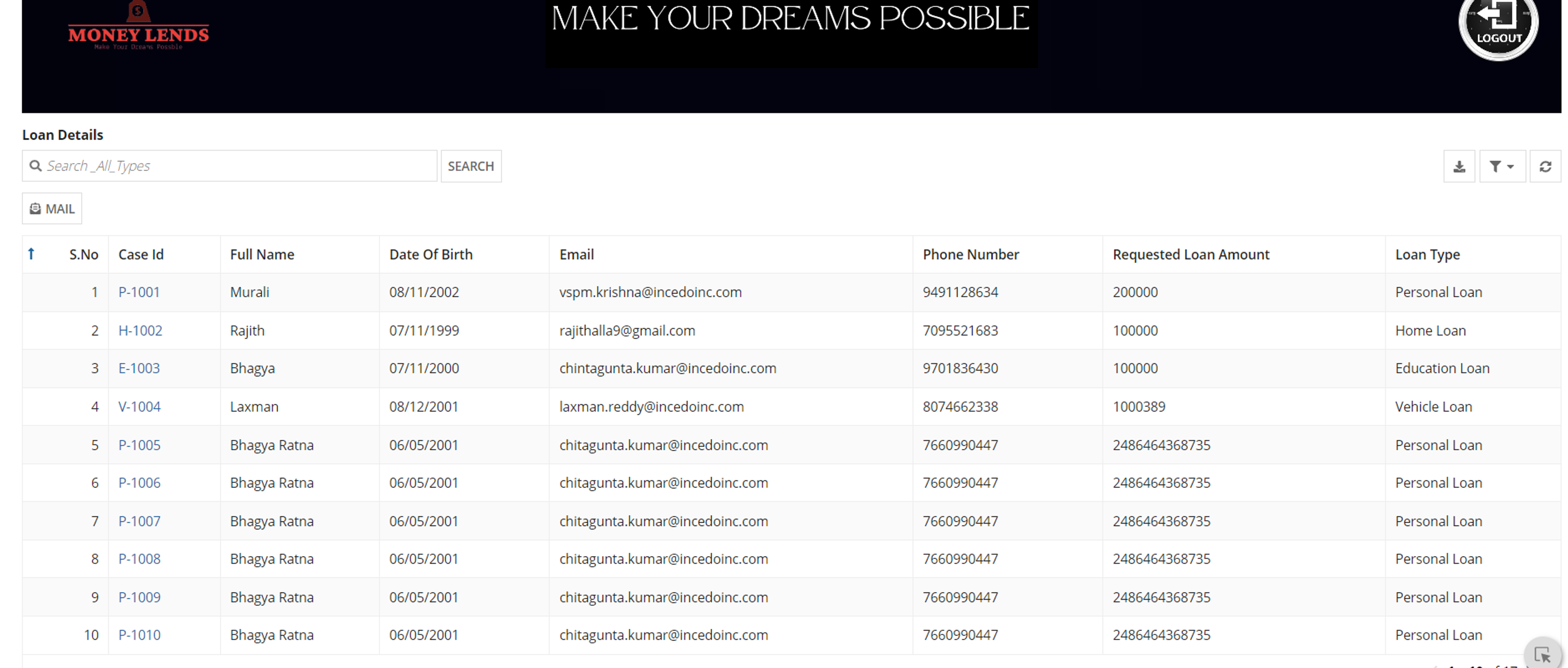Click email vspm.krishna@incedoinc.com
The image size is (1568, 668).
pyautogui.click(x=651, y=292)
